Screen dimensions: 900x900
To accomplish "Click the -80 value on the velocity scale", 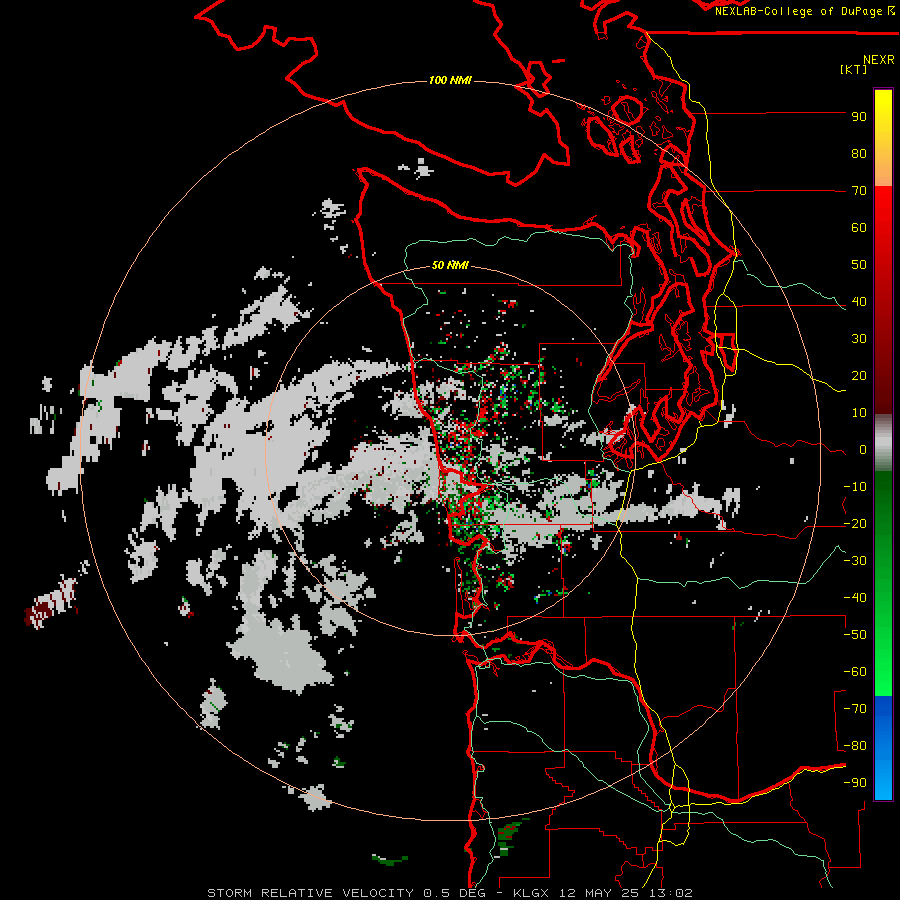I will (x=855, y=746).
